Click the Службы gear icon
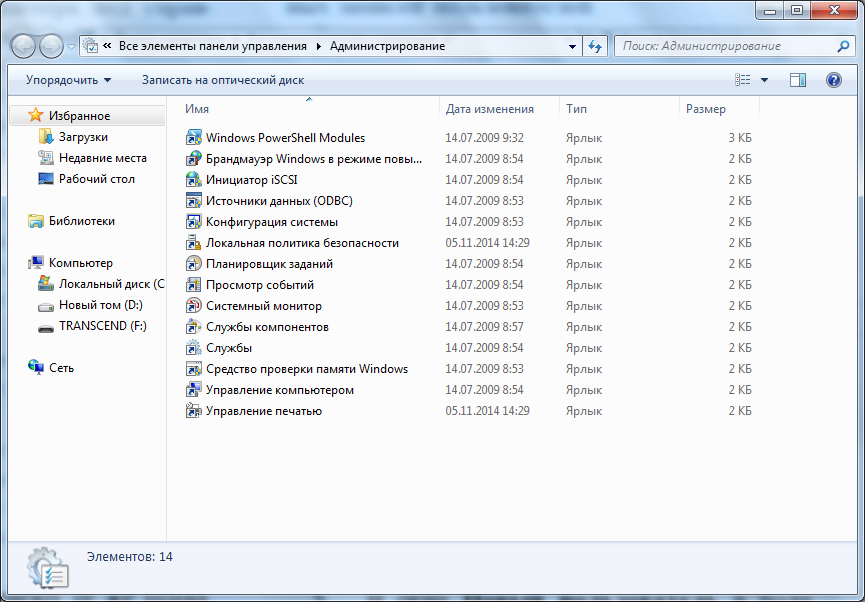Image resolution: width=865 pixels, height=602 pixels. click(193, 348)
